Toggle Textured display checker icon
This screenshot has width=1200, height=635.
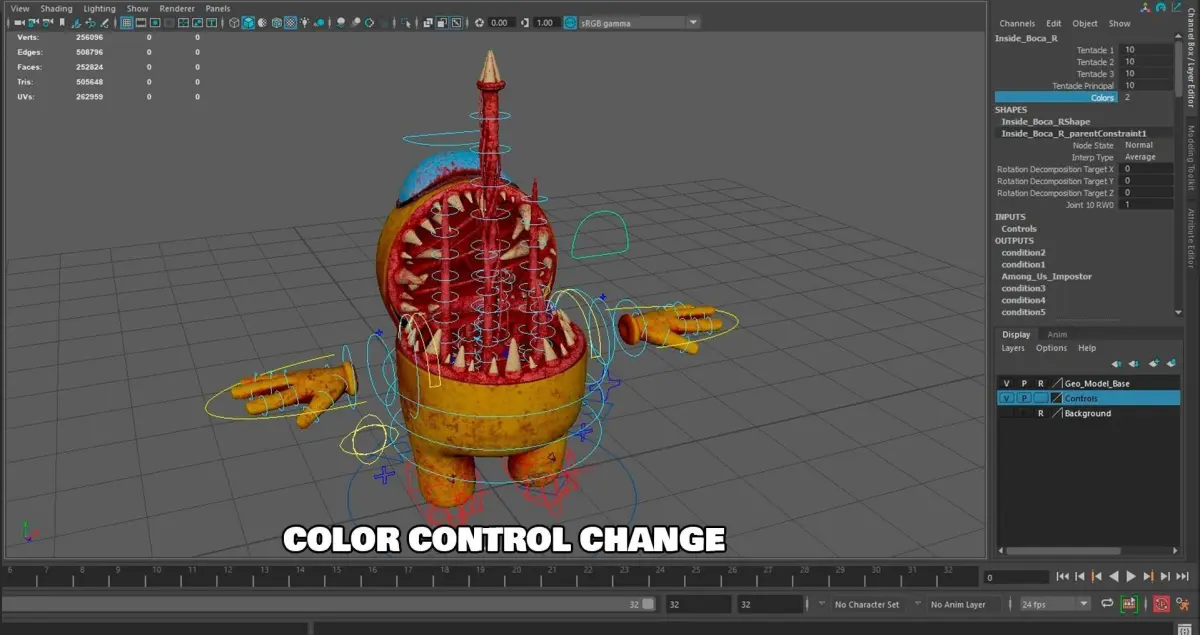[290, 22]
